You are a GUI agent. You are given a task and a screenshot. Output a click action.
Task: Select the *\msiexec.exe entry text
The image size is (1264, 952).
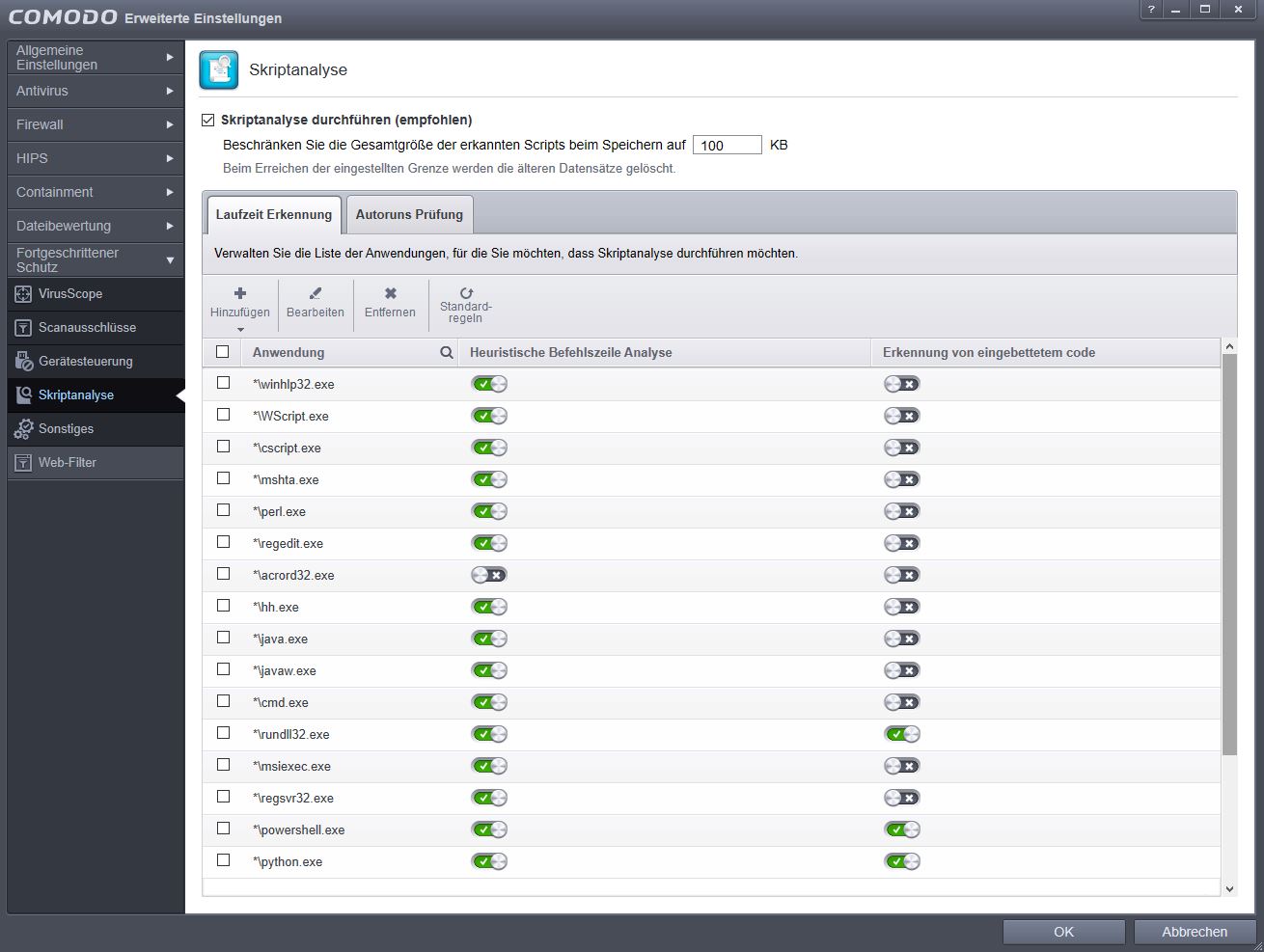tap(292, 767)
